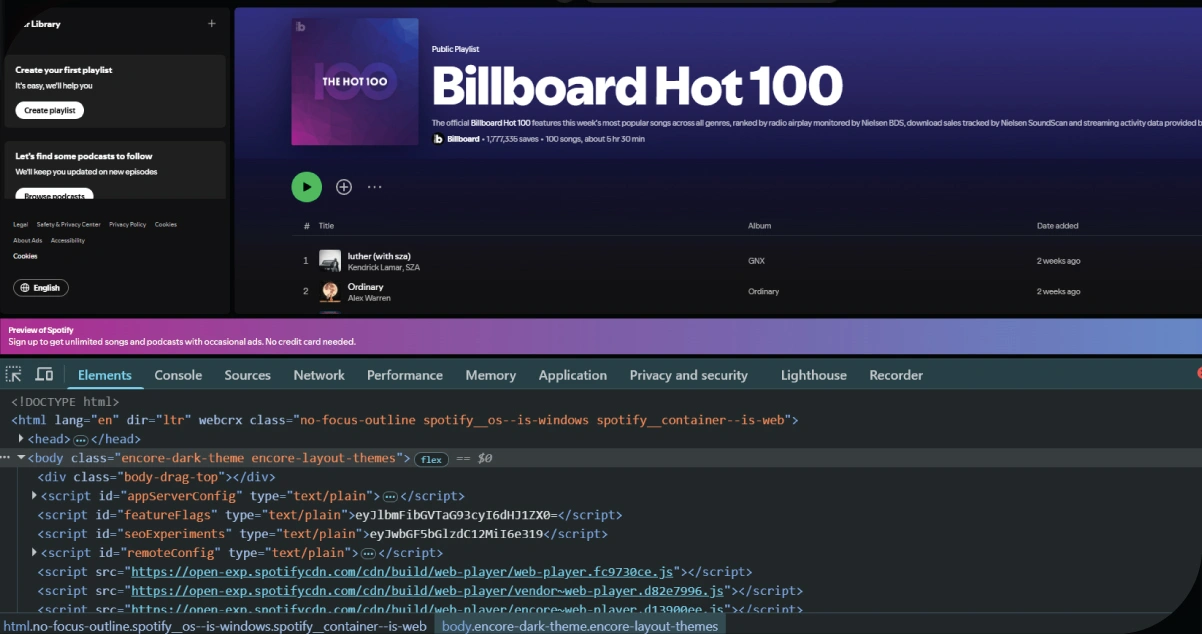Select the inspect element cursor icon in DevTools
This screenshot has height=634, width=1202.
click(14, 374)
